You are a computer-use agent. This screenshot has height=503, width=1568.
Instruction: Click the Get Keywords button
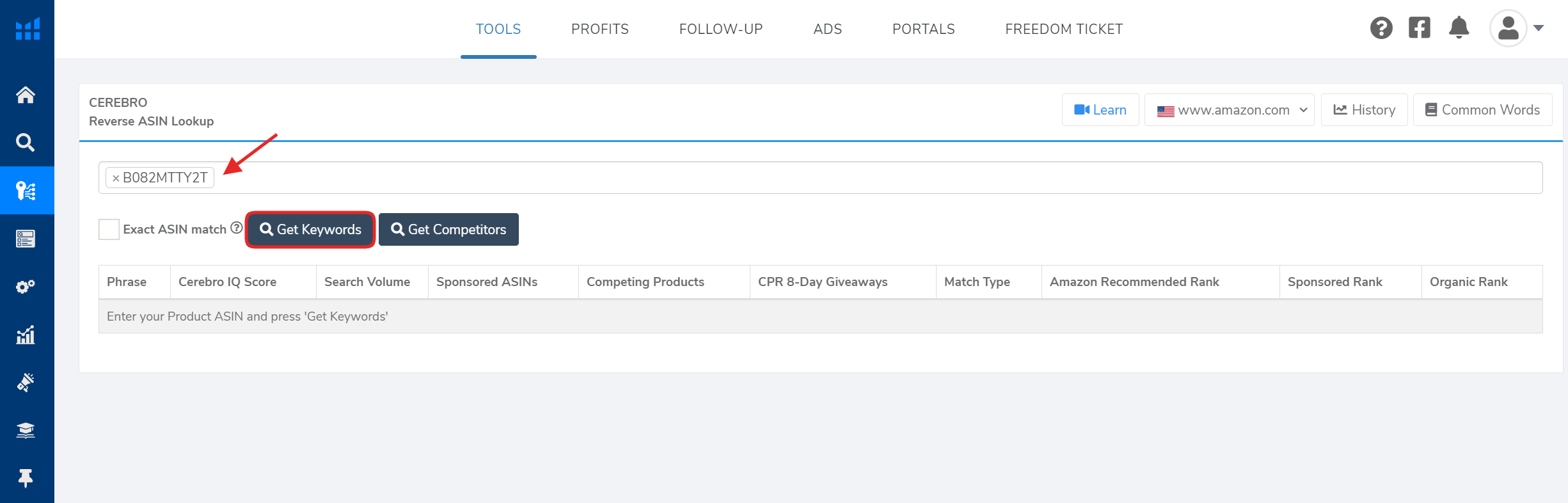[x=310, y=230]
